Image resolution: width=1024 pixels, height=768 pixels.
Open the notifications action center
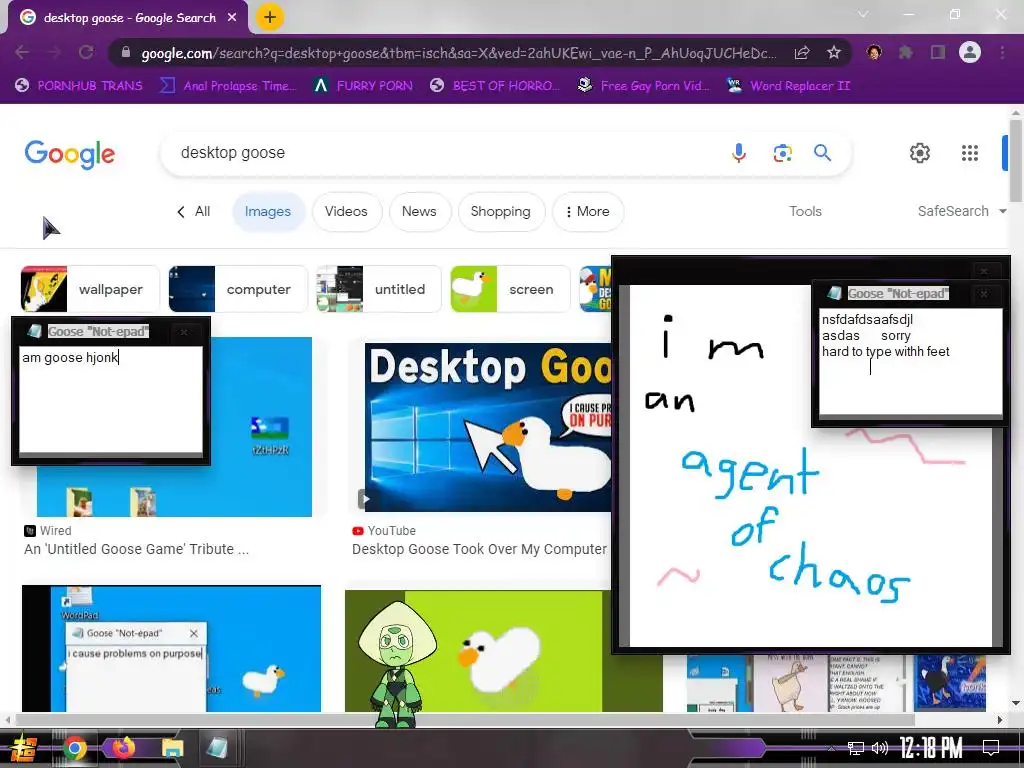991,748
